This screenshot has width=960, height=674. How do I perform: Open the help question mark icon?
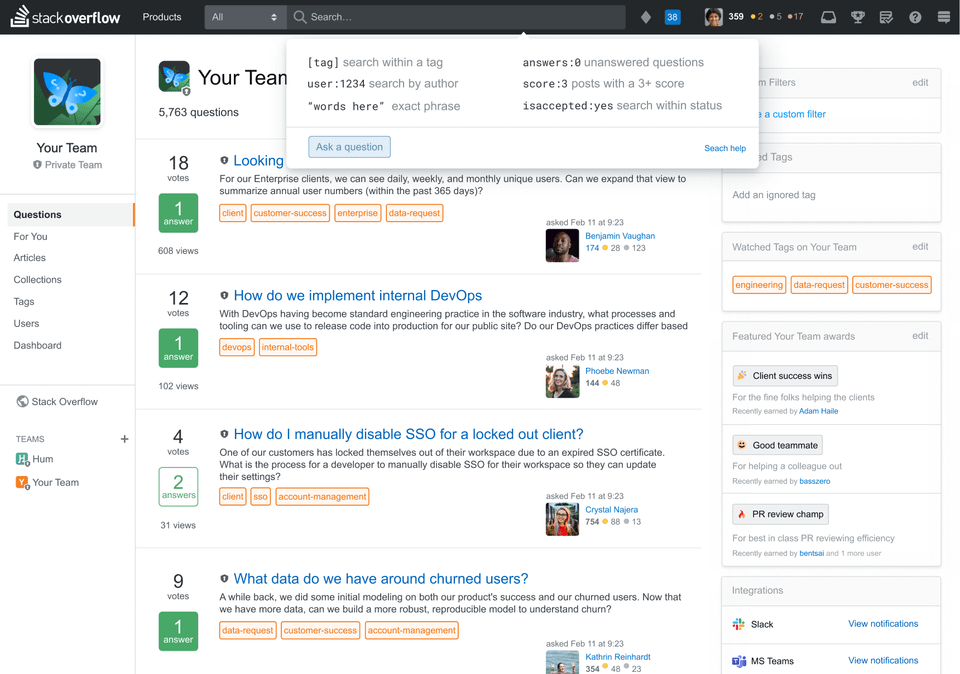pyautogui.click(x=913, y=16)
